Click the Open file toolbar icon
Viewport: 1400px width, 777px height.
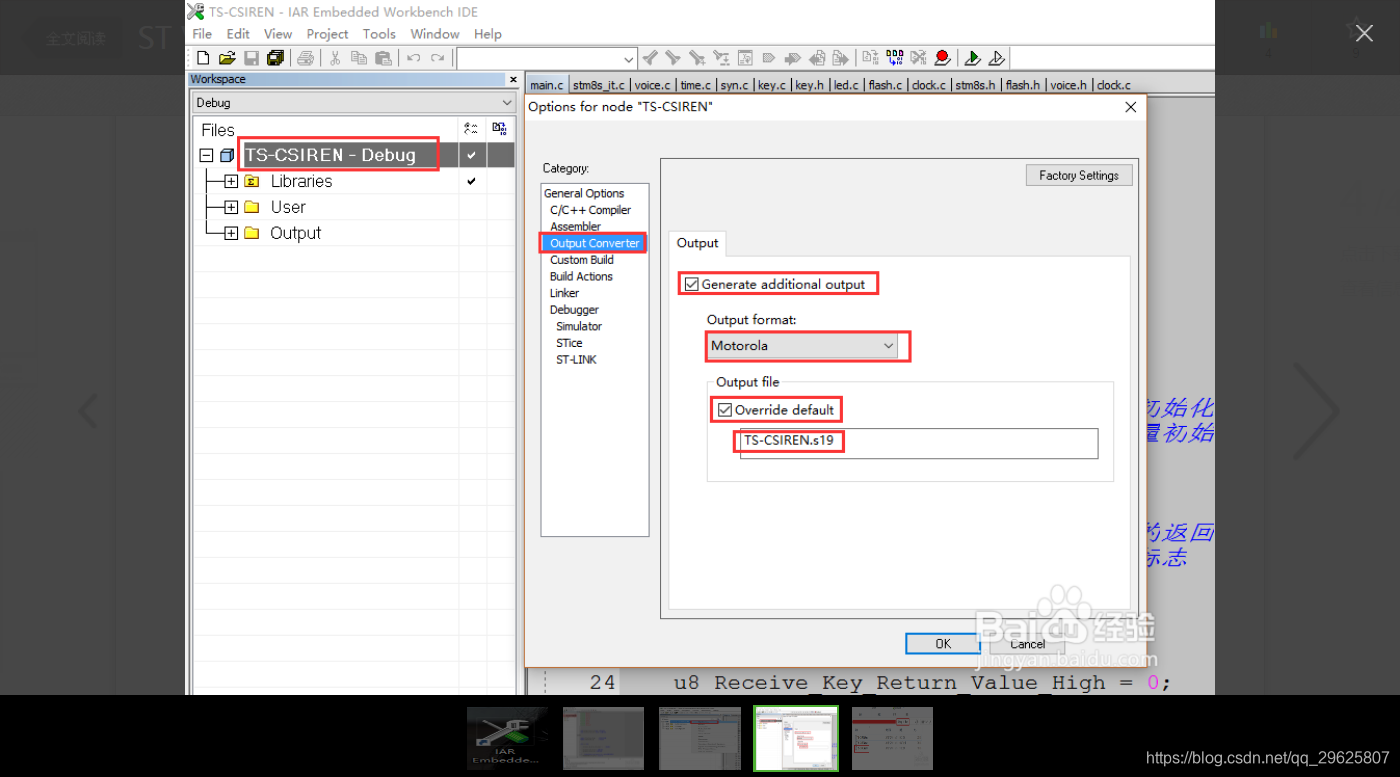tap(227, 58)
